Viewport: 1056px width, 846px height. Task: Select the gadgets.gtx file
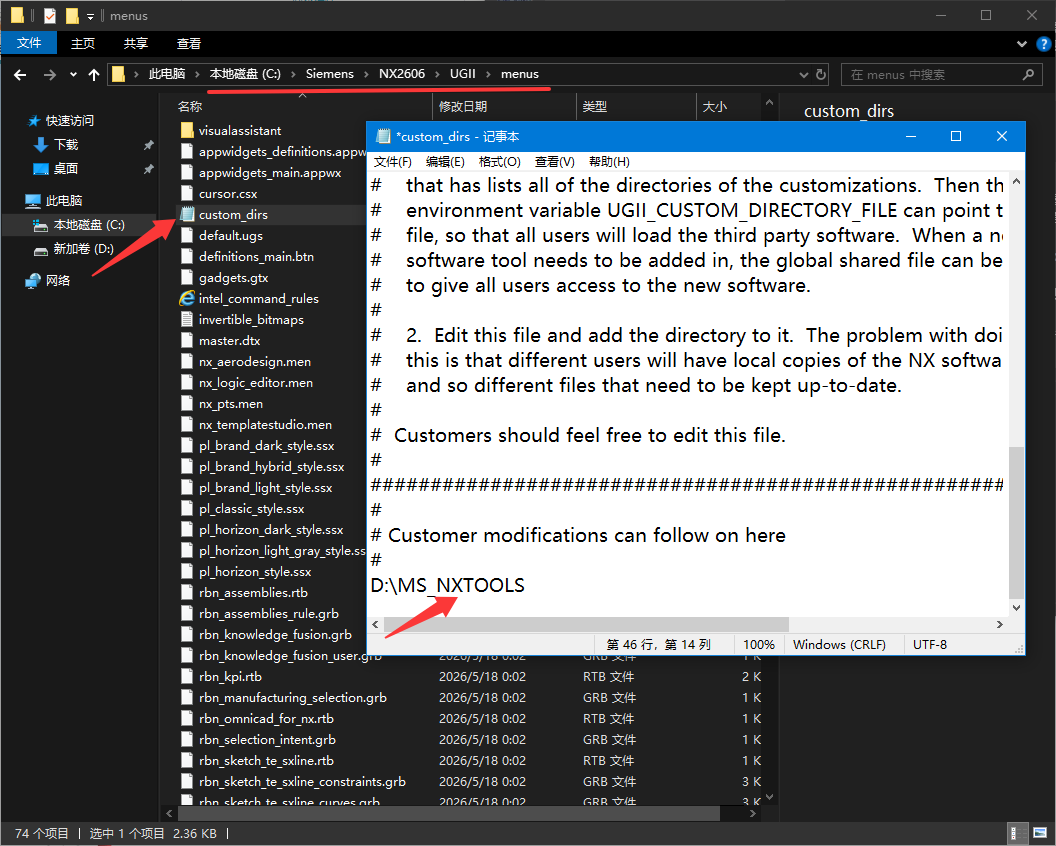point(234,278)
